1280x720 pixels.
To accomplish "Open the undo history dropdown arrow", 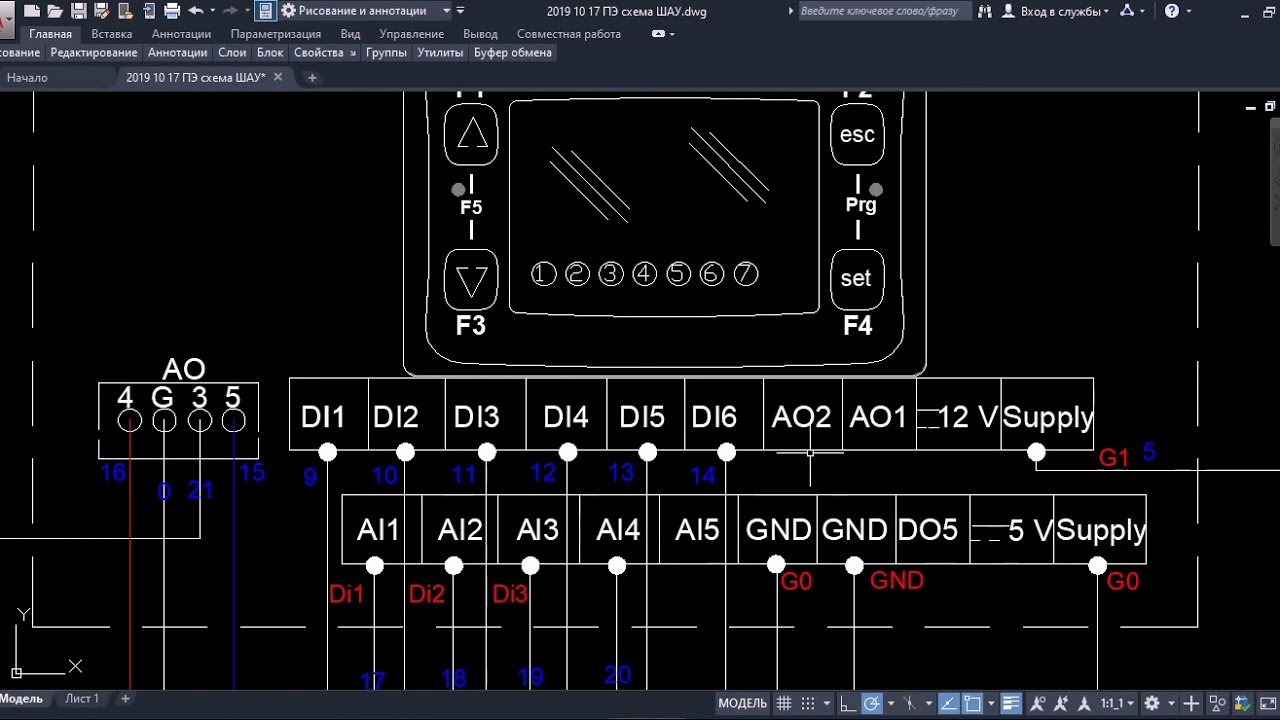I will coord(212,11).
